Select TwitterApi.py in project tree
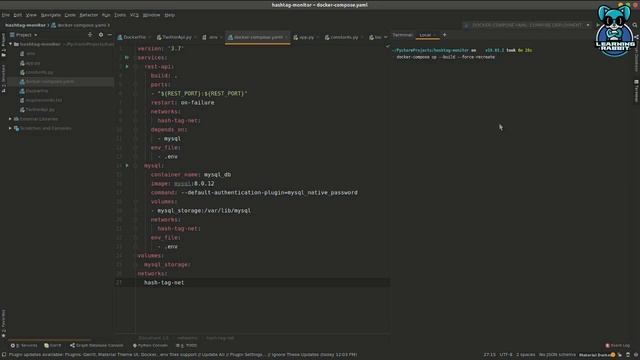The image size is (640, 360). [40, 109]
